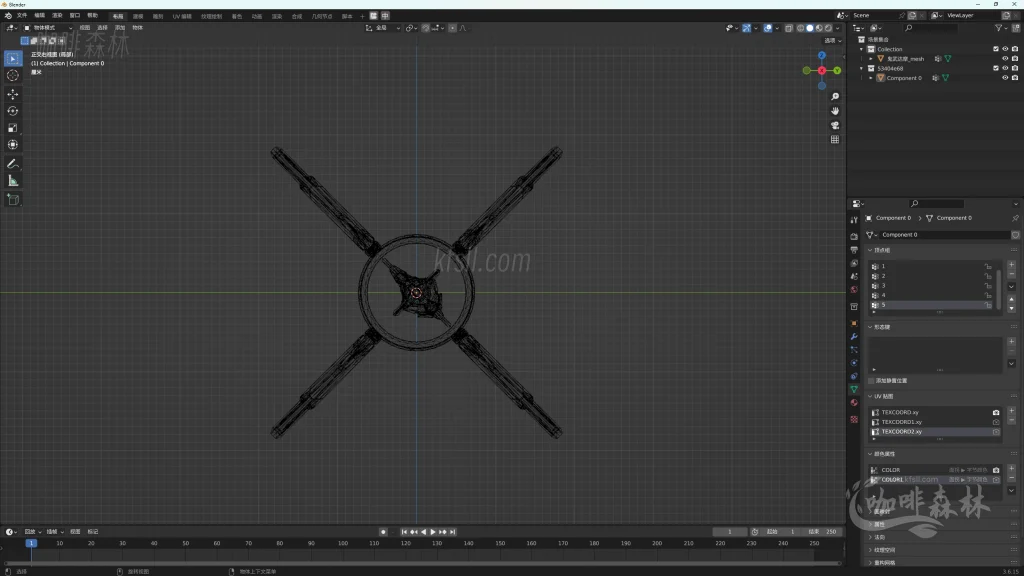Click the red X axis gizmo ball
This screenshot has height=576, width=1024.
[822, 70]
